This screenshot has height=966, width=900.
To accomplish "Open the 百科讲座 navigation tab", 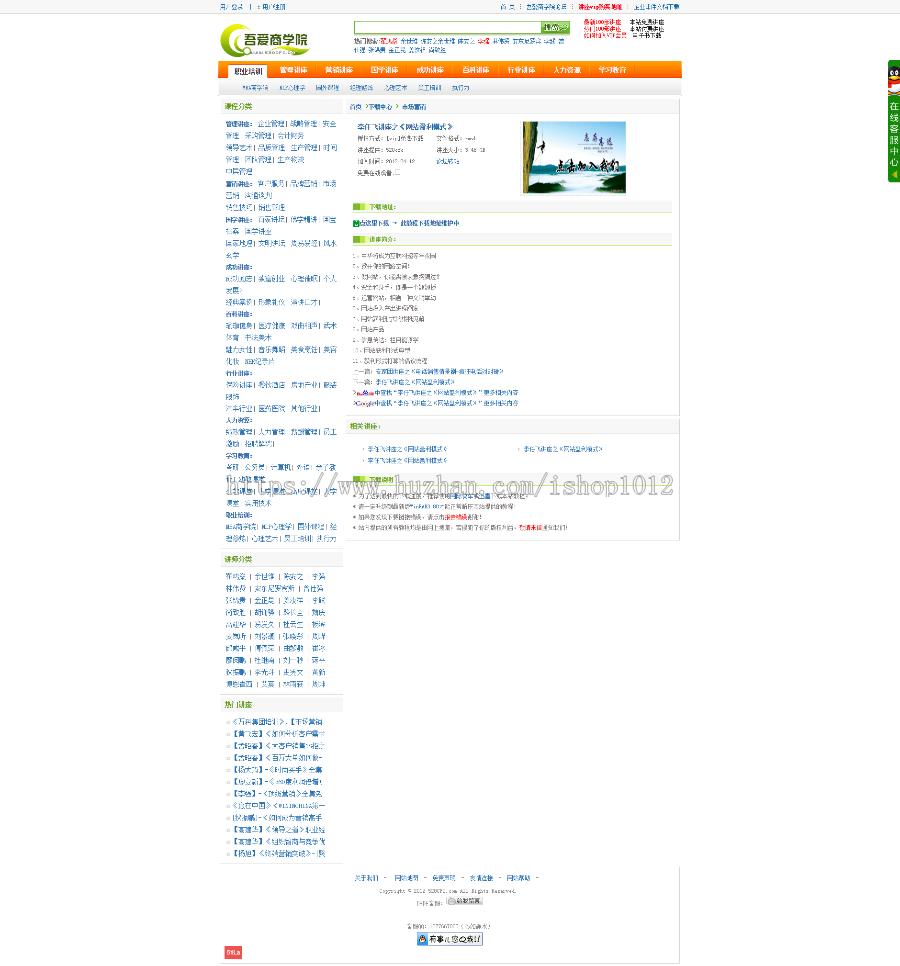I will click(476, 70).
